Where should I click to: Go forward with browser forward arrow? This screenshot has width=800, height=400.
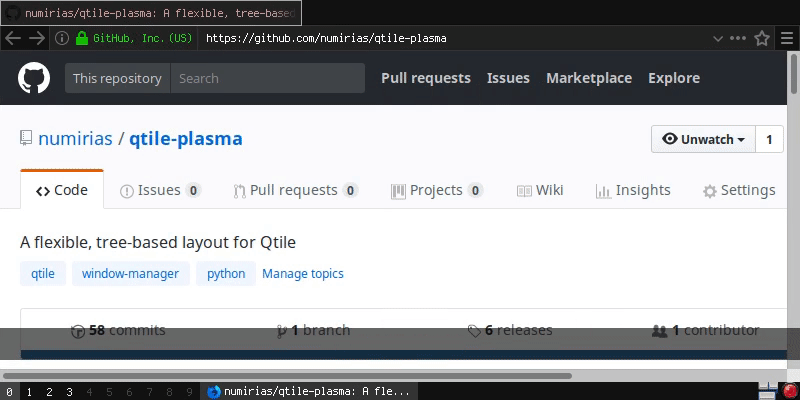click(37, 38)
